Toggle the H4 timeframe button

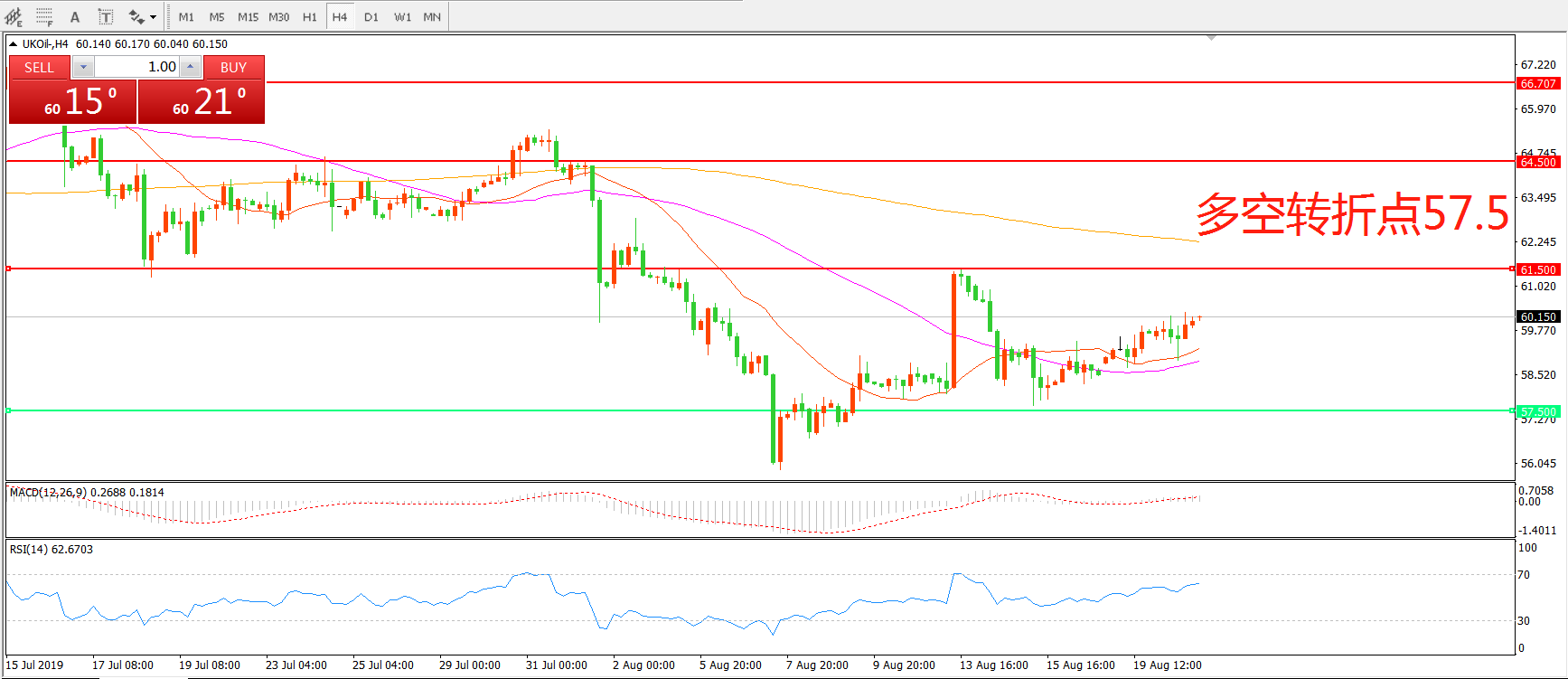(340, 16)
